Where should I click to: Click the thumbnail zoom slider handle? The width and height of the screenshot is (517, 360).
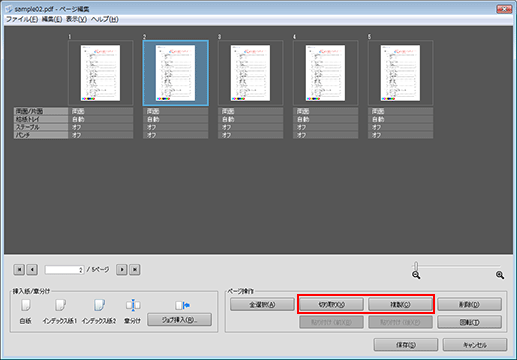point(416,266)
